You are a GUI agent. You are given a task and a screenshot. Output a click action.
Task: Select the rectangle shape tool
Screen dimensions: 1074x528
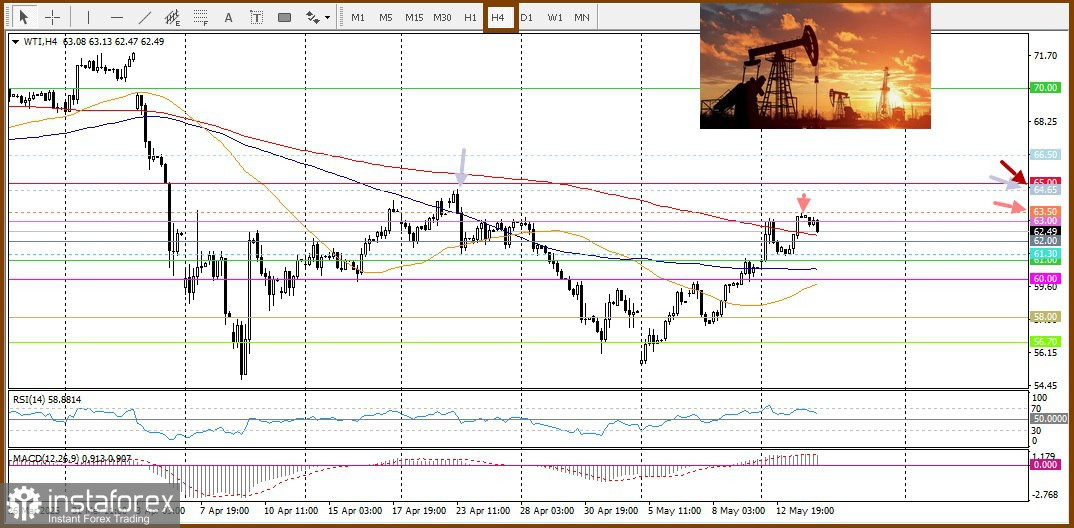(x=284, y=17)
